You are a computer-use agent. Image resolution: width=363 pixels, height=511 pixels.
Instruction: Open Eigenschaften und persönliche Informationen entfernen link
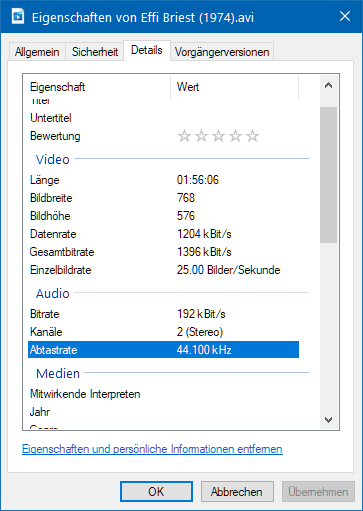click(152, 449)
